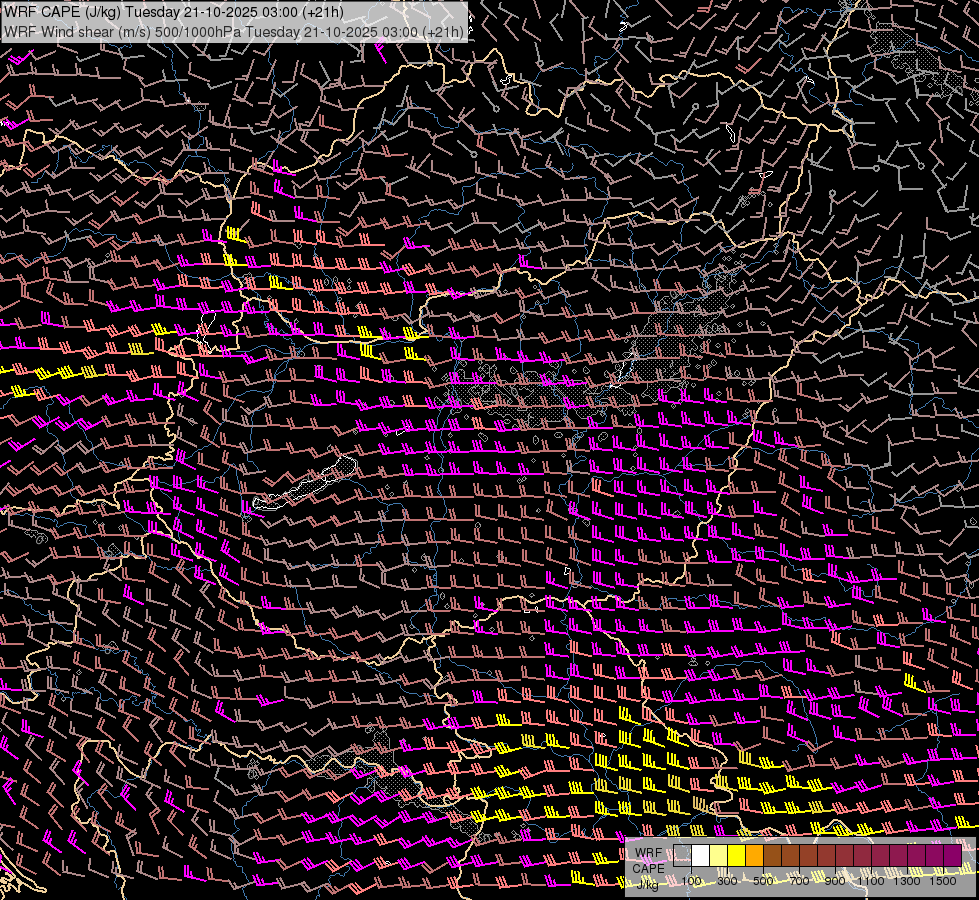Select the 1100 label on the color scale

(872, 880)
